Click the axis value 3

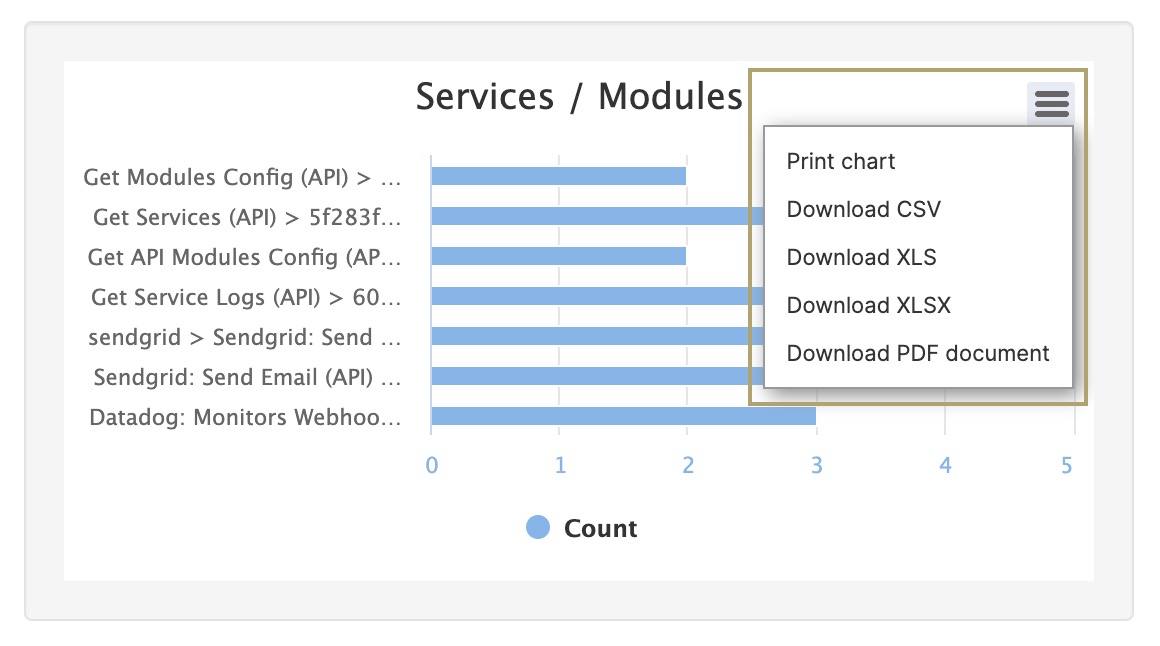(x=817, y=465)
